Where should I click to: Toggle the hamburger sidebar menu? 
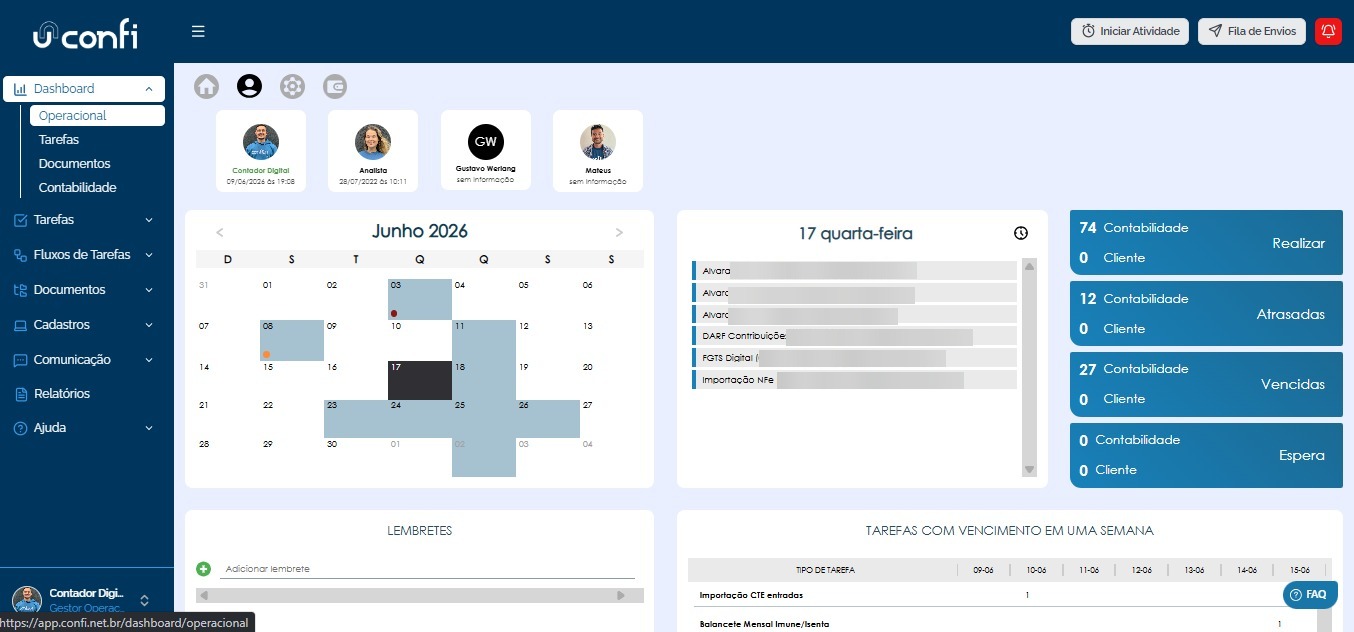pyautogui.click(x=198, y=31)
